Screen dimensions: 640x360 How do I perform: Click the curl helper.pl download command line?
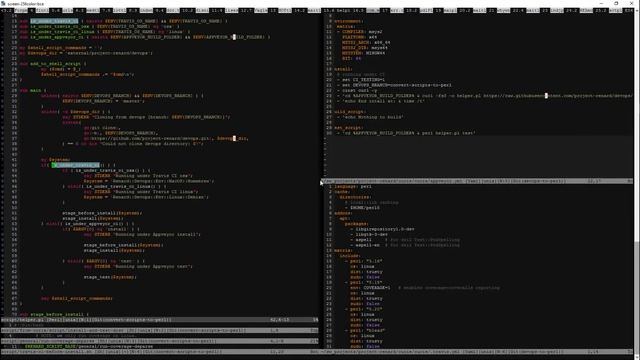485,96
